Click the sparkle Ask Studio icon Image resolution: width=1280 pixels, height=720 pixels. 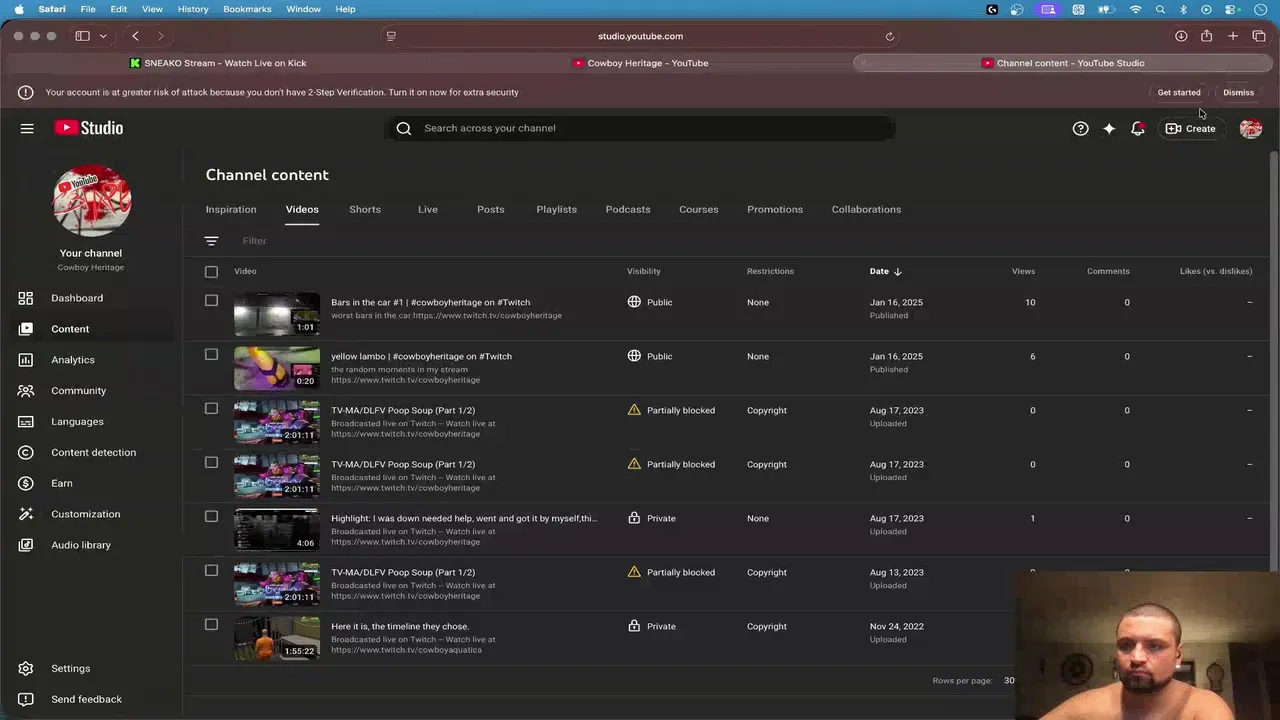pyautogui.click(x=1109, y=128)
